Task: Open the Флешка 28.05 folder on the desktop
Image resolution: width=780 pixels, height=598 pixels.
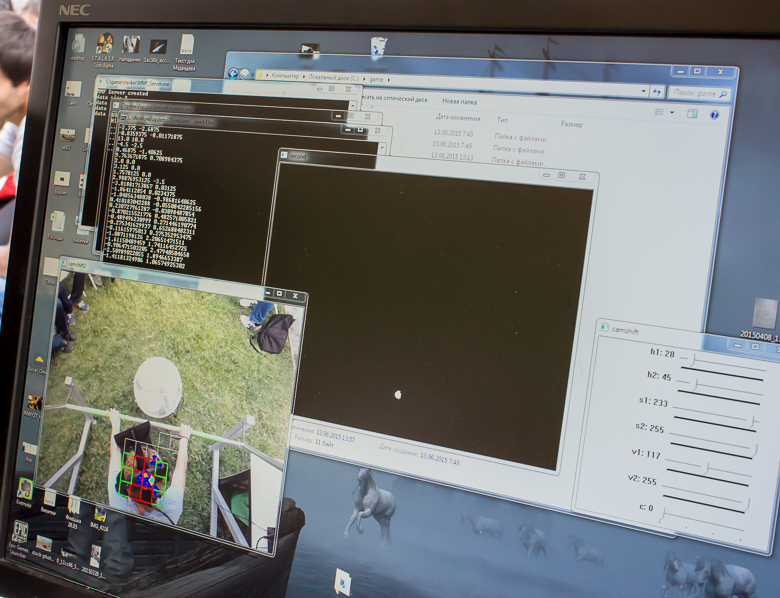Action: click(74, 512)
